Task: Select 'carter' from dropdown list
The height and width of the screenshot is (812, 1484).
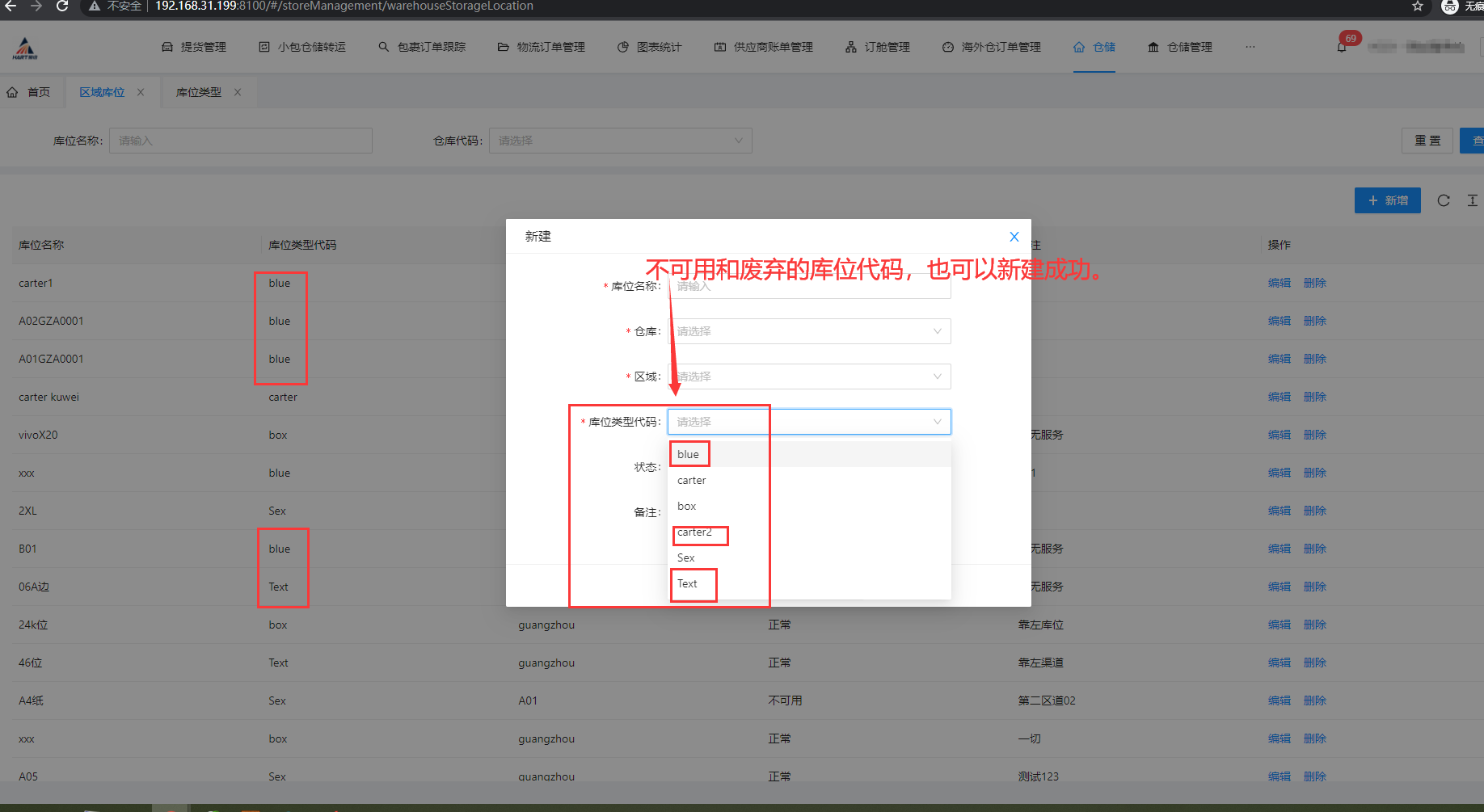Action: point(692,481)
